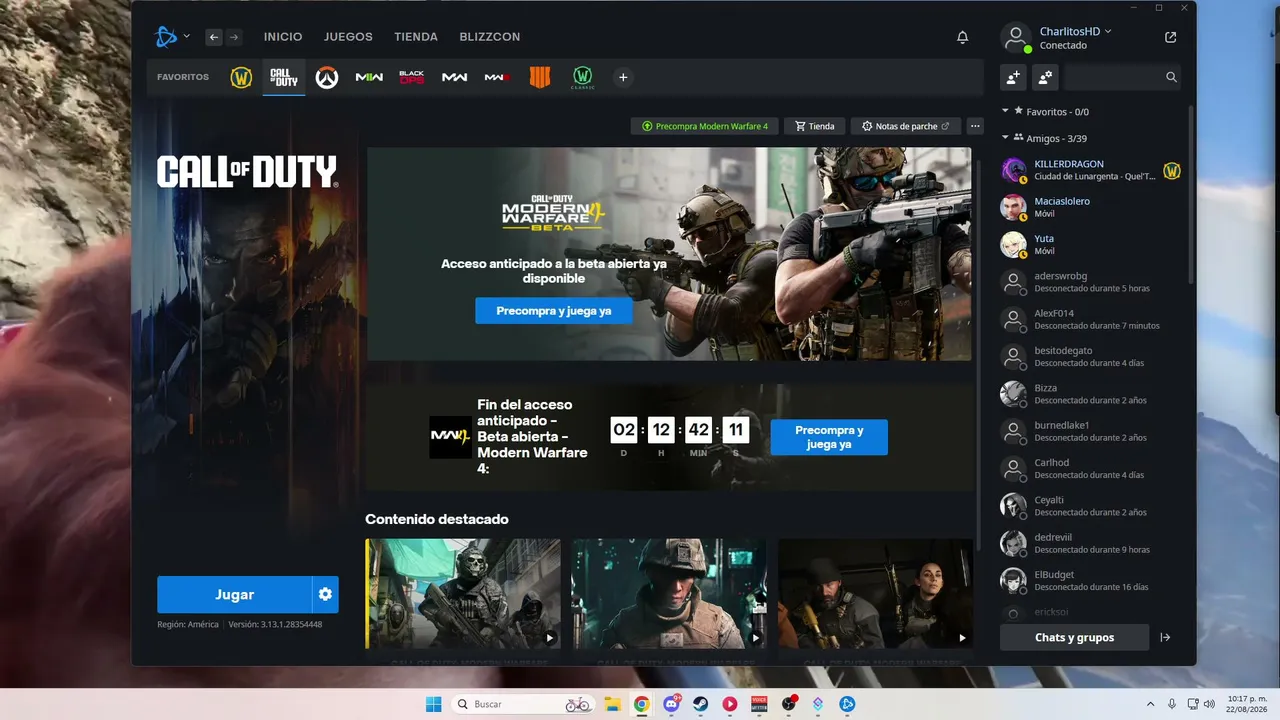Open Notas de parche link
This screenshot has width=1280, height=720.
906,126
